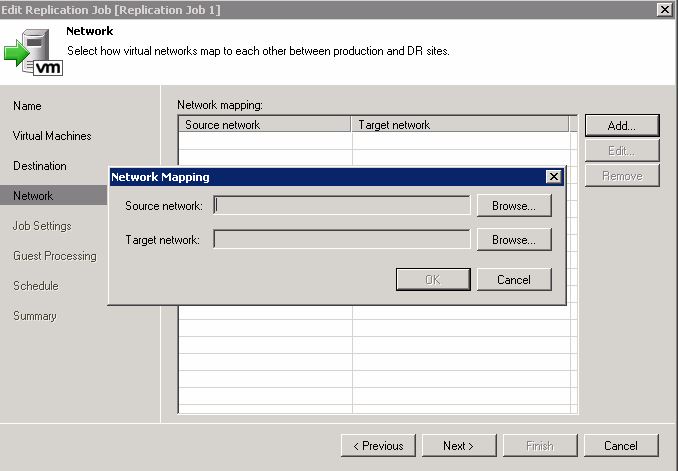Click the Edit mapping button
The height and width of the screenshot is (471, 678).
[x=622, y=151]
